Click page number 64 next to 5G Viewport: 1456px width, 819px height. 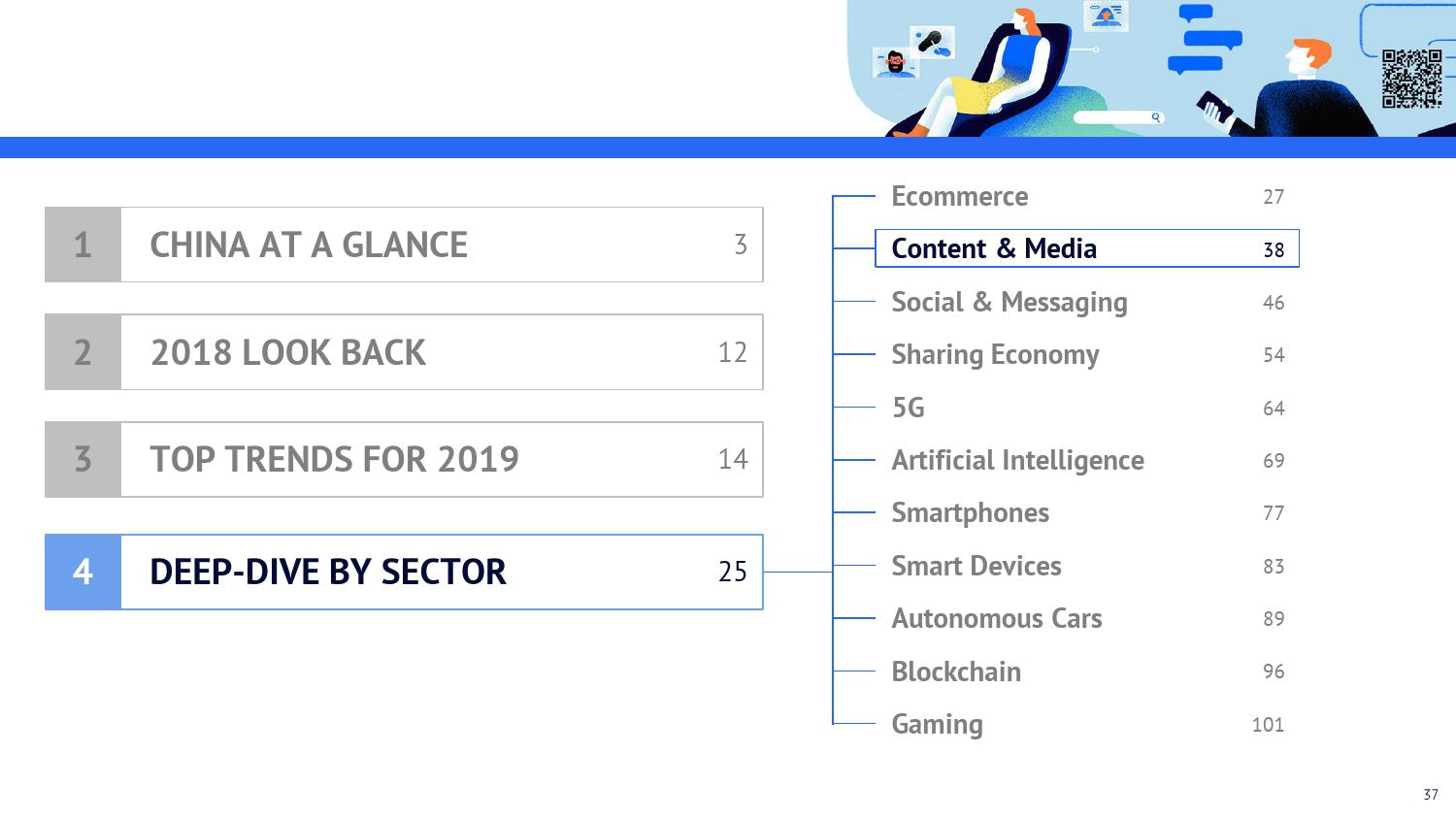[x=1274, y=409]
